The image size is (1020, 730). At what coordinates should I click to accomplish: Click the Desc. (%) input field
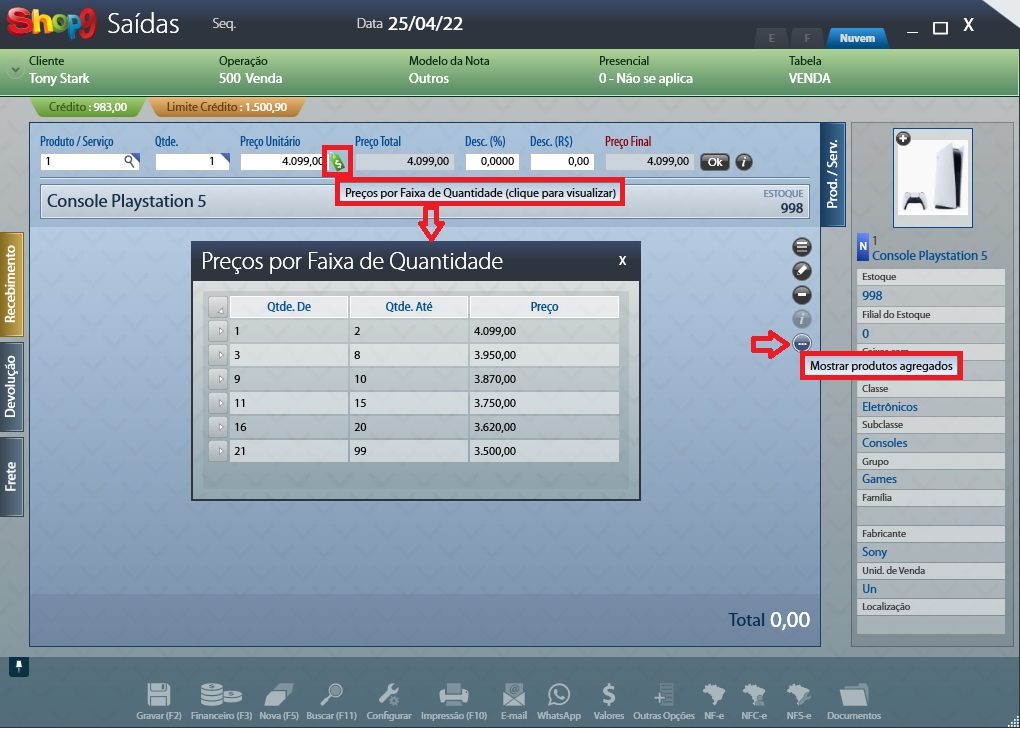pos(492,161)
